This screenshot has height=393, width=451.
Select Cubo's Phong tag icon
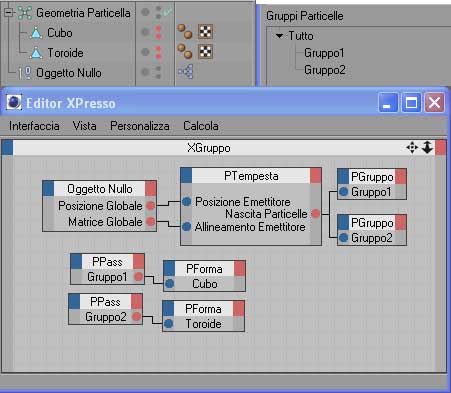click(185, 32)
